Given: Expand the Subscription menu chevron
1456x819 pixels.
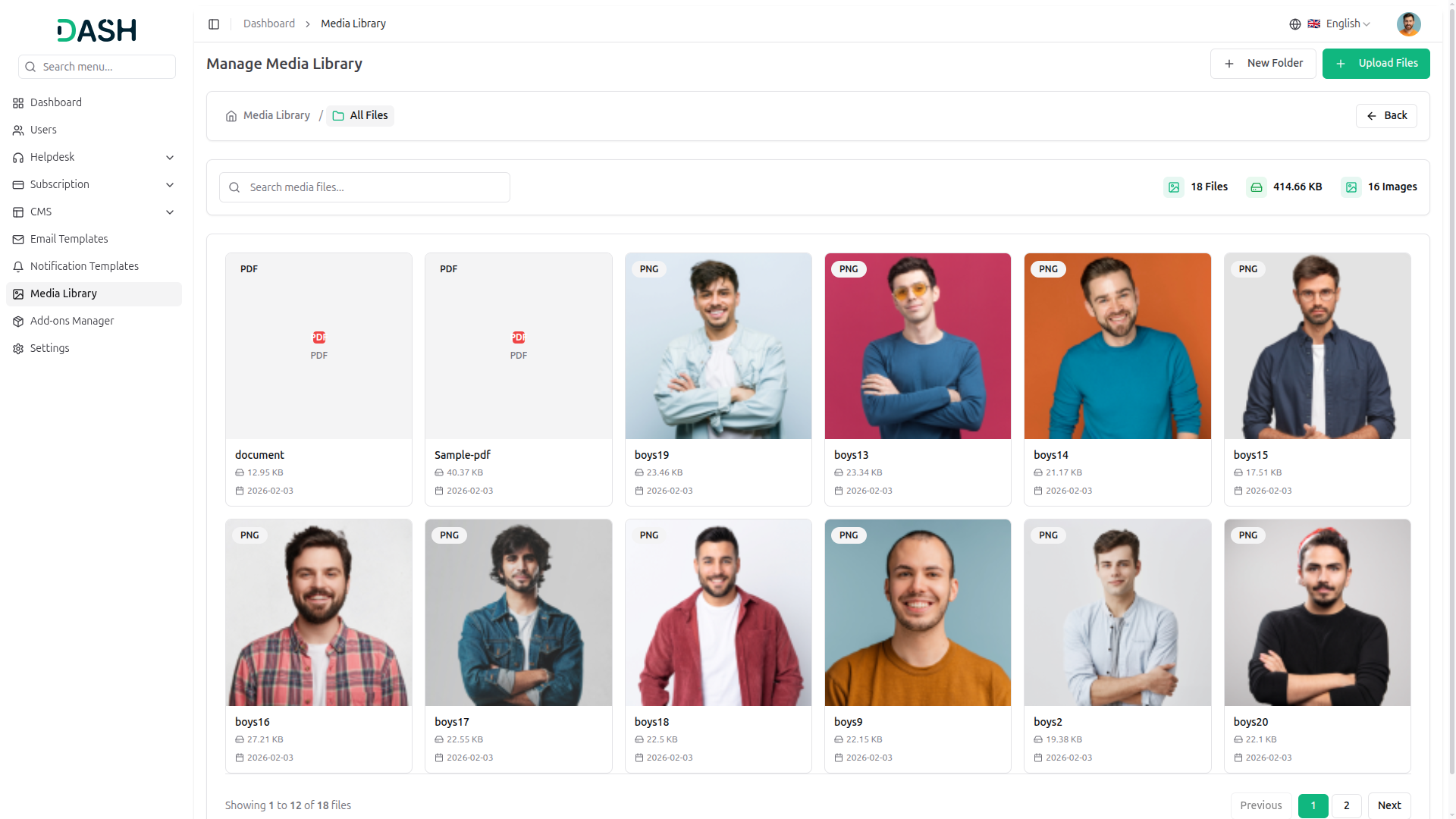Looking at the screenshot, I should click(170, 185).
